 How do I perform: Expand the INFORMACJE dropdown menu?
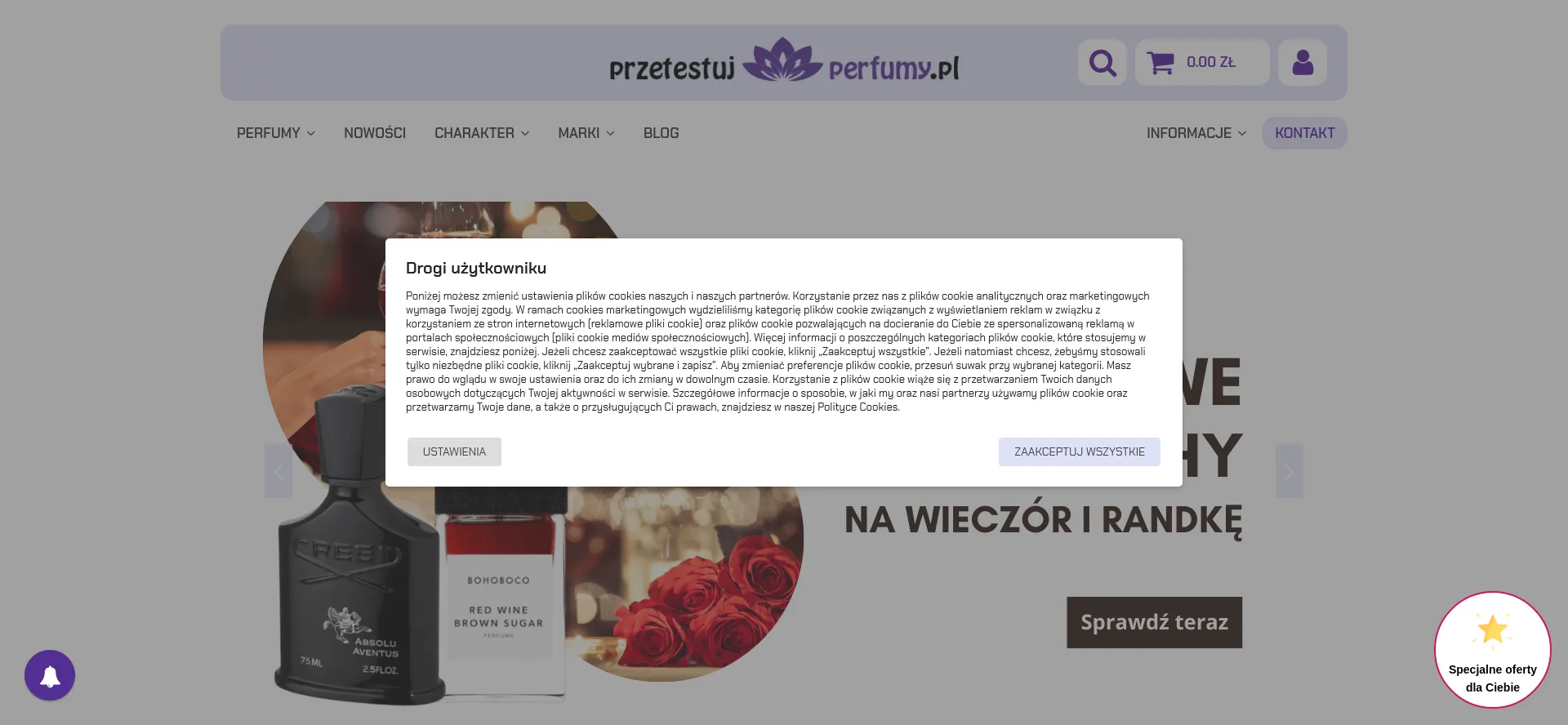pyautogui.click(x=1196, y=133)
